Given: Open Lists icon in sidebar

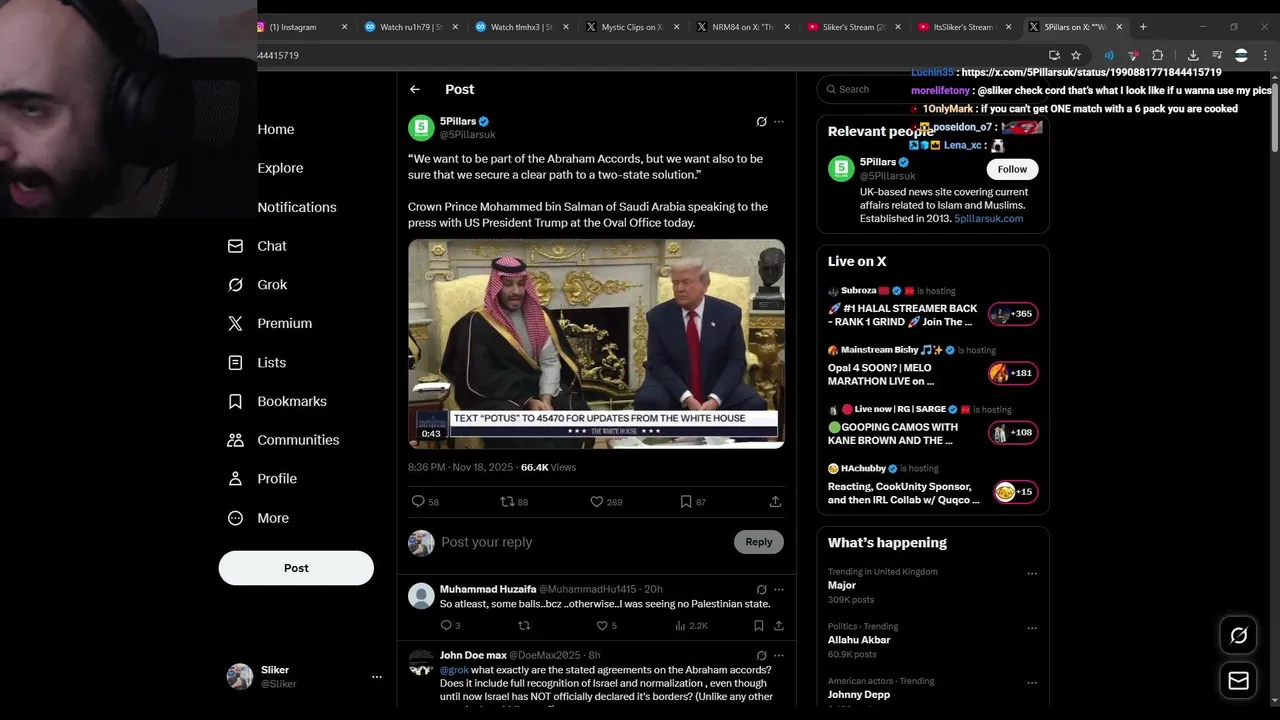Looking at the screenshot, I should (235, 362).
